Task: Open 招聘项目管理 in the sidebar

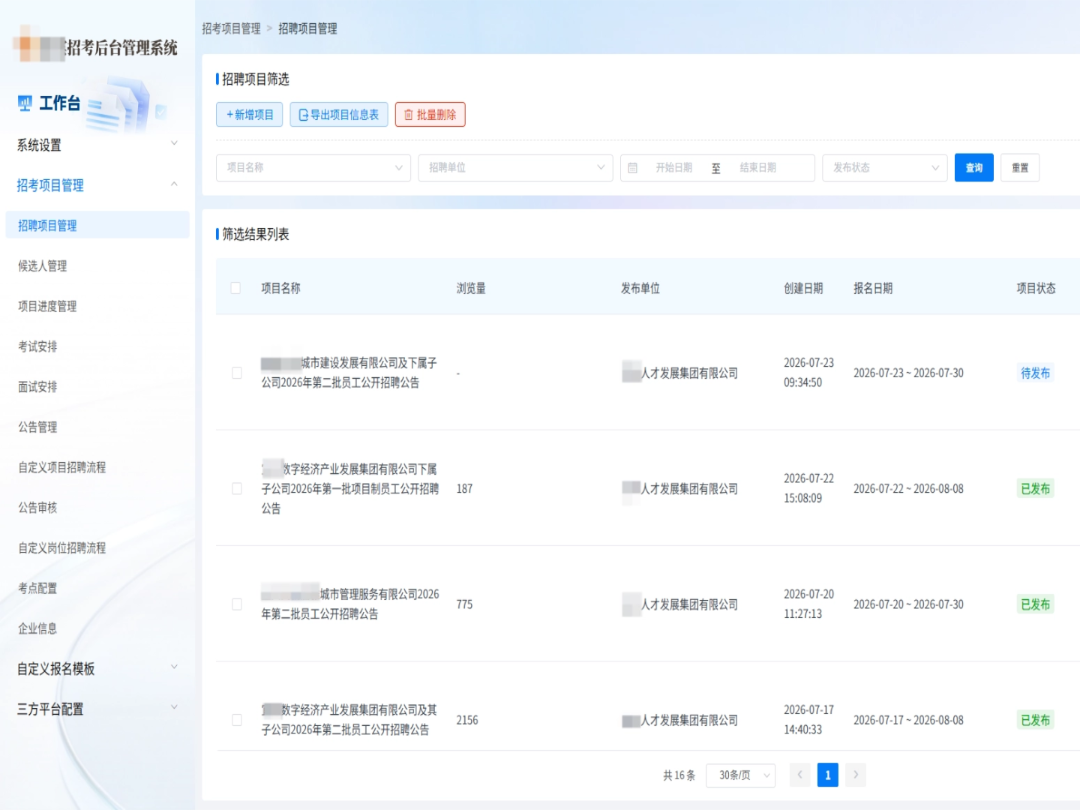Action: (97, 225)
